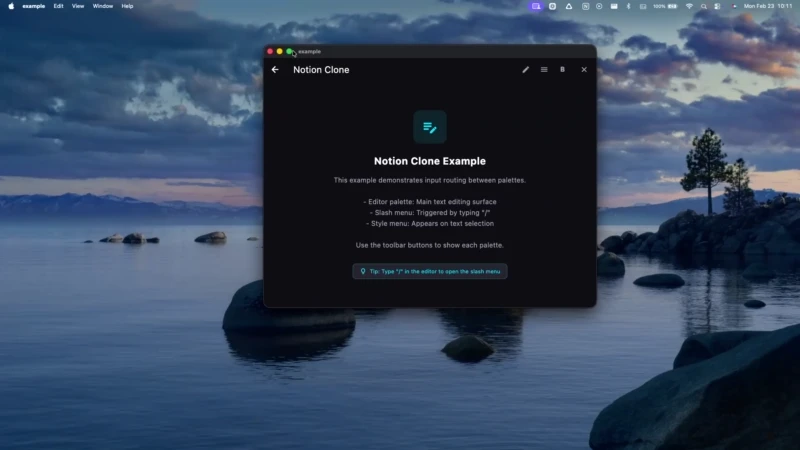This screenshot has height=450, width=800.
Task: Click the date and time clock
Action: click(768, 6)
